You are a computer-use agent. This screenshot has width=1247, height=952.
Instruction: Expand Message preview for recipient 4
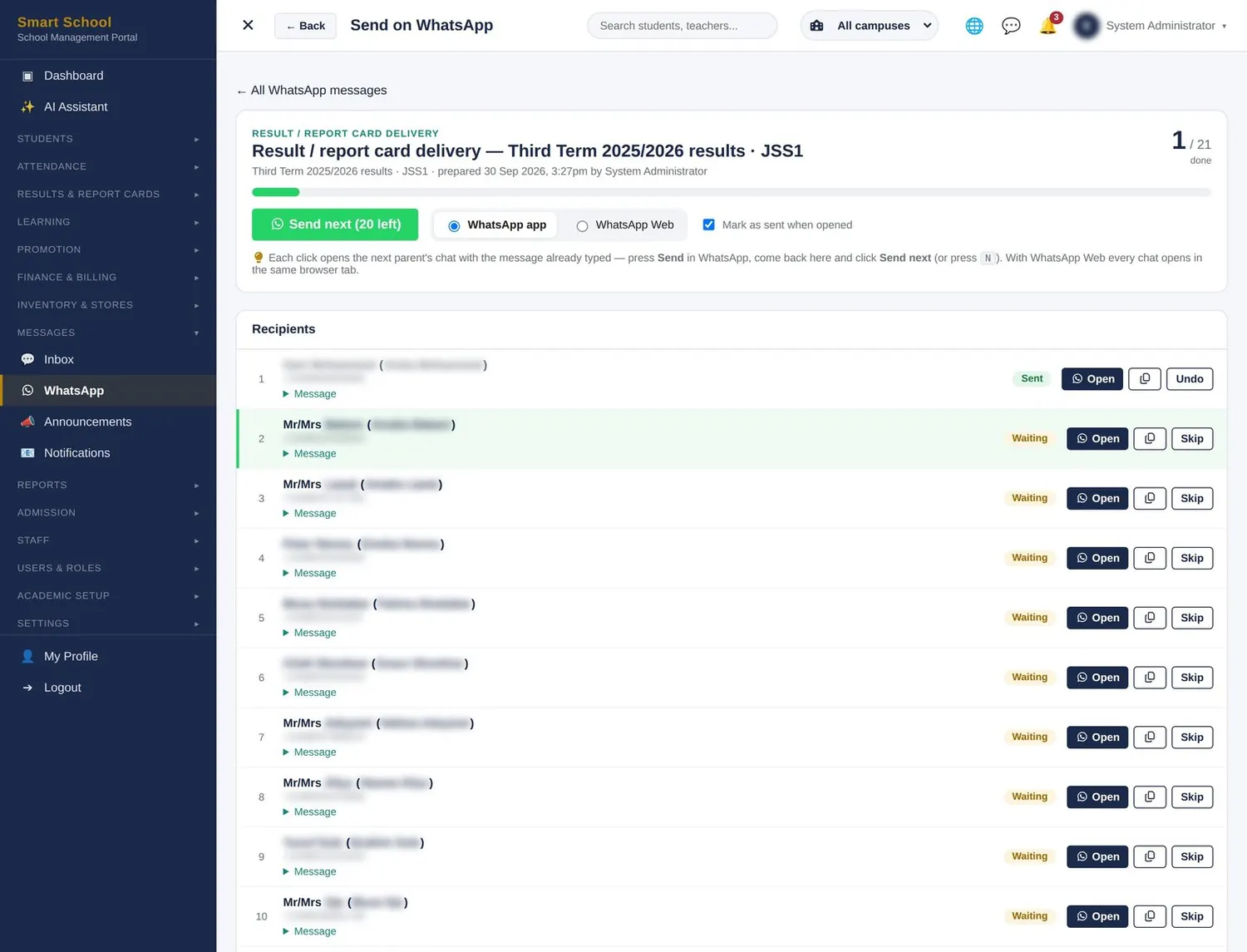click(x=310, y=574)
